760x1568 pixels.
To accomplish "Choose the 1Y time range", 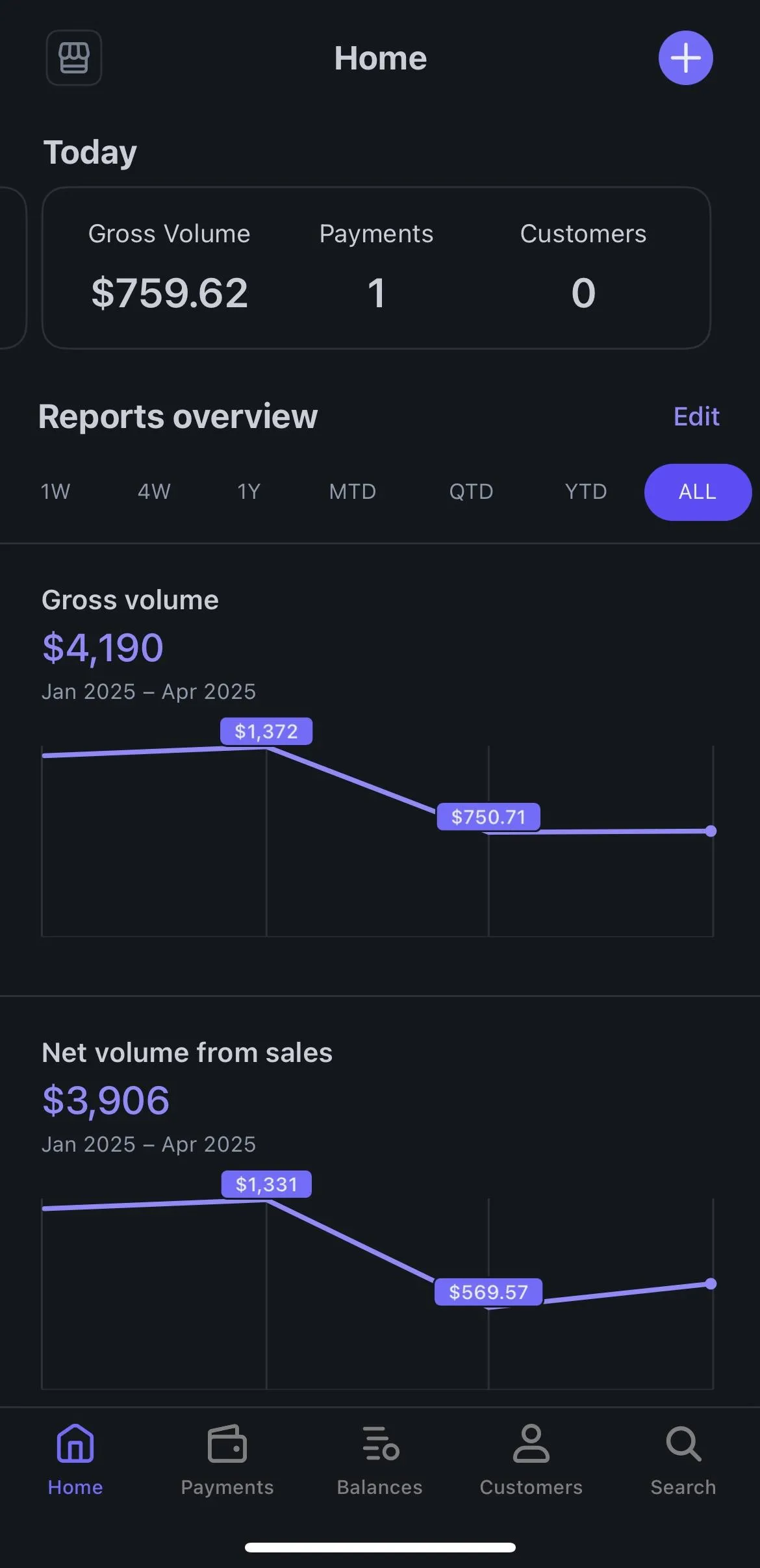I will [x=249, y=492].
